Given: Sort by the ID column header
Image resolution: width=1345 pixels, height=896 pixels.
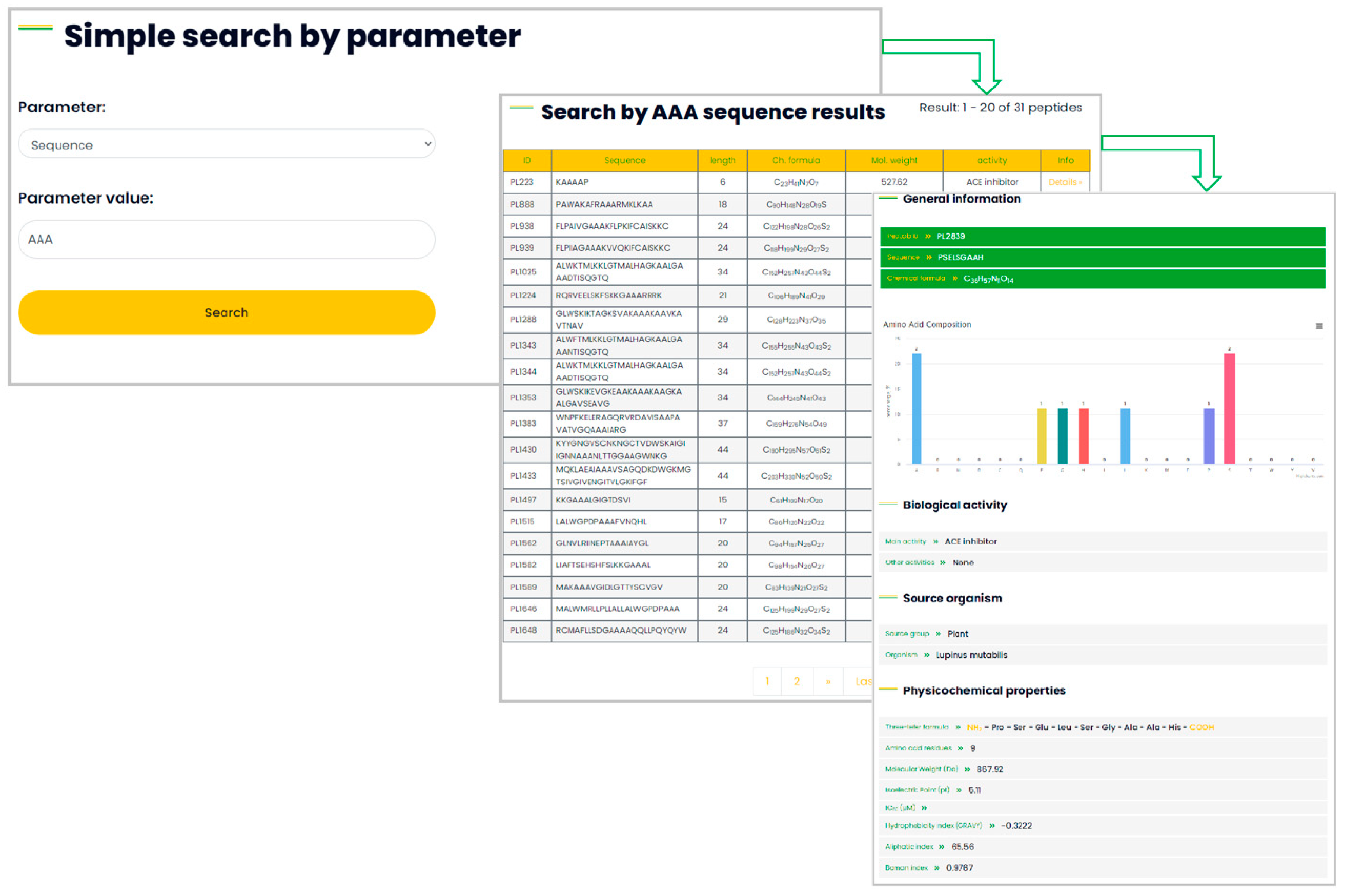Looking at the screenshot, I should tap(526, 161).
